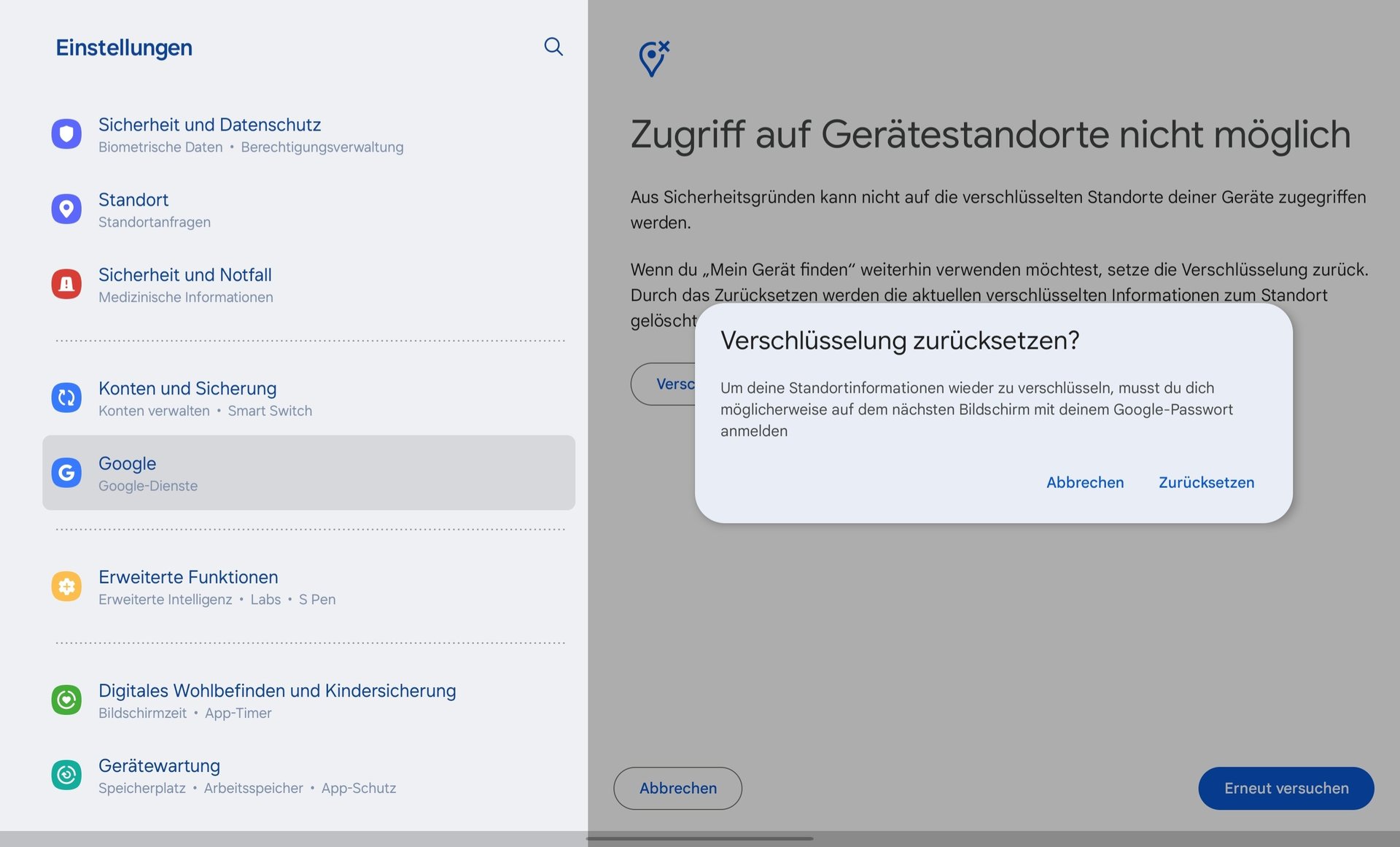Click the Digitales Wohlbefinden green icon
The image size is (1400, 847).
66,700
